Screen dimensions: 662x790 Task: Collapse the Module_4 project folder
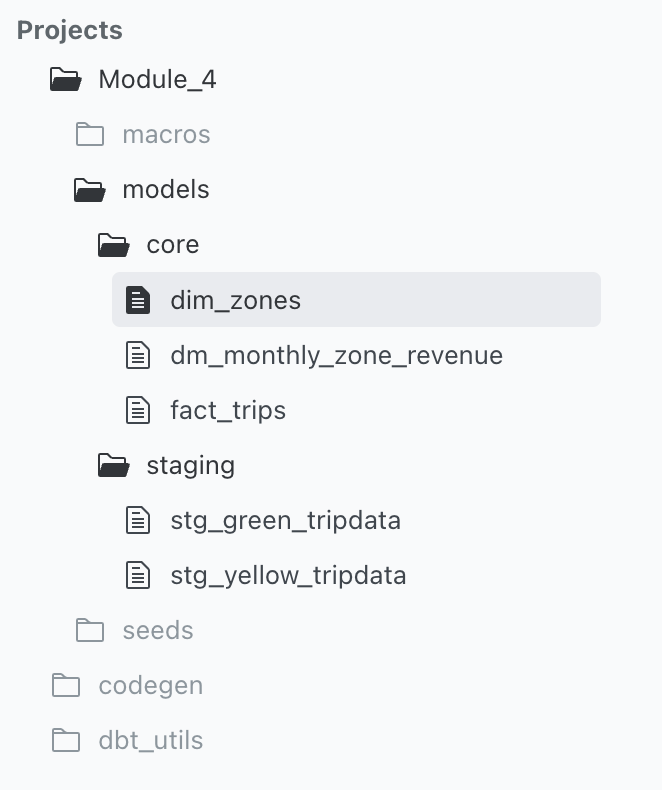[65, 80]
